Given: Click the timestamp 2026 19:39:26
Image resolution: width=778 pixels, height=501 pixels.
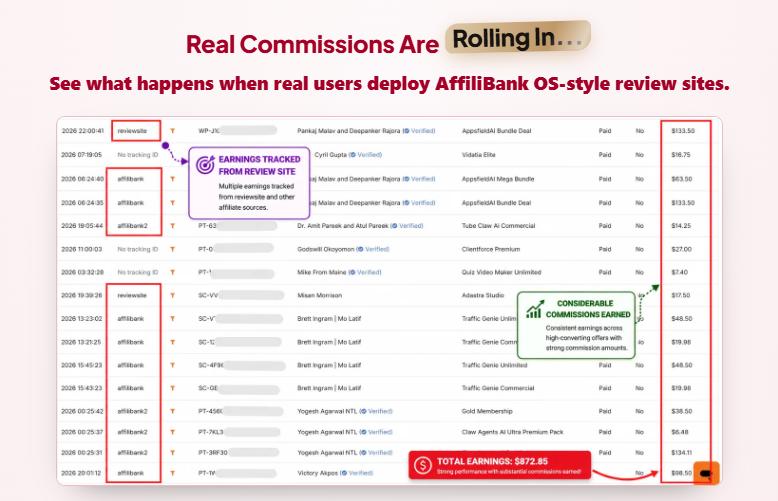Looking at the screenshot, I should [x=81, y=296].
